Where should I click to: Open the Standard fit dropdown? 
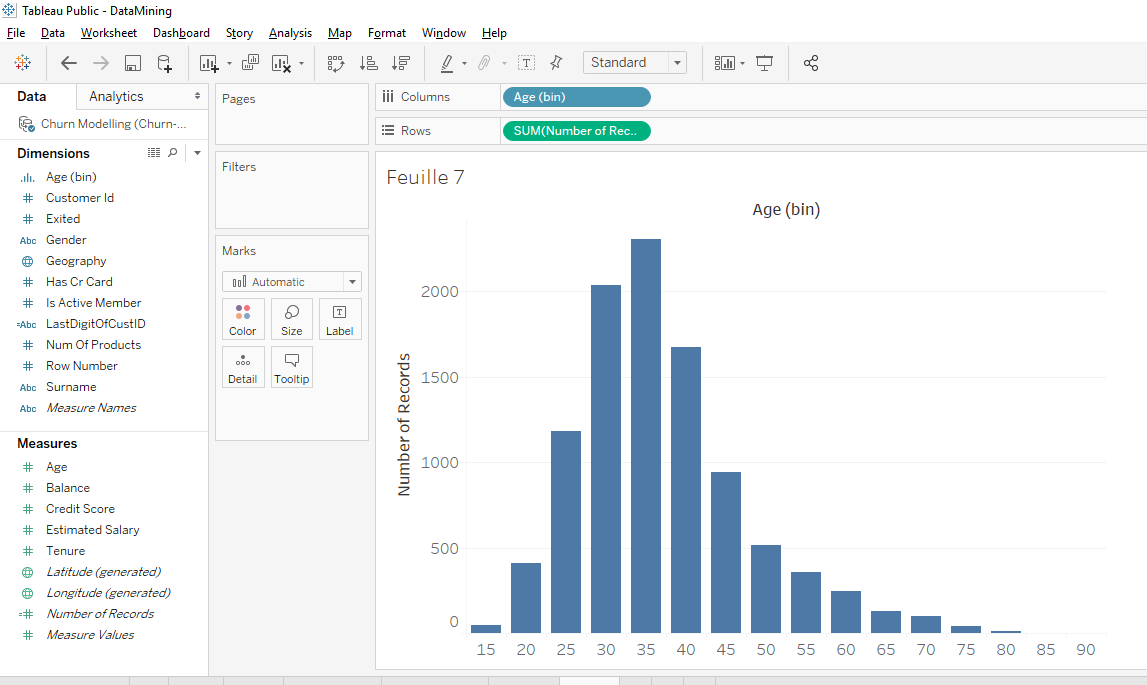pyautogui.click(x=634, y=62)
